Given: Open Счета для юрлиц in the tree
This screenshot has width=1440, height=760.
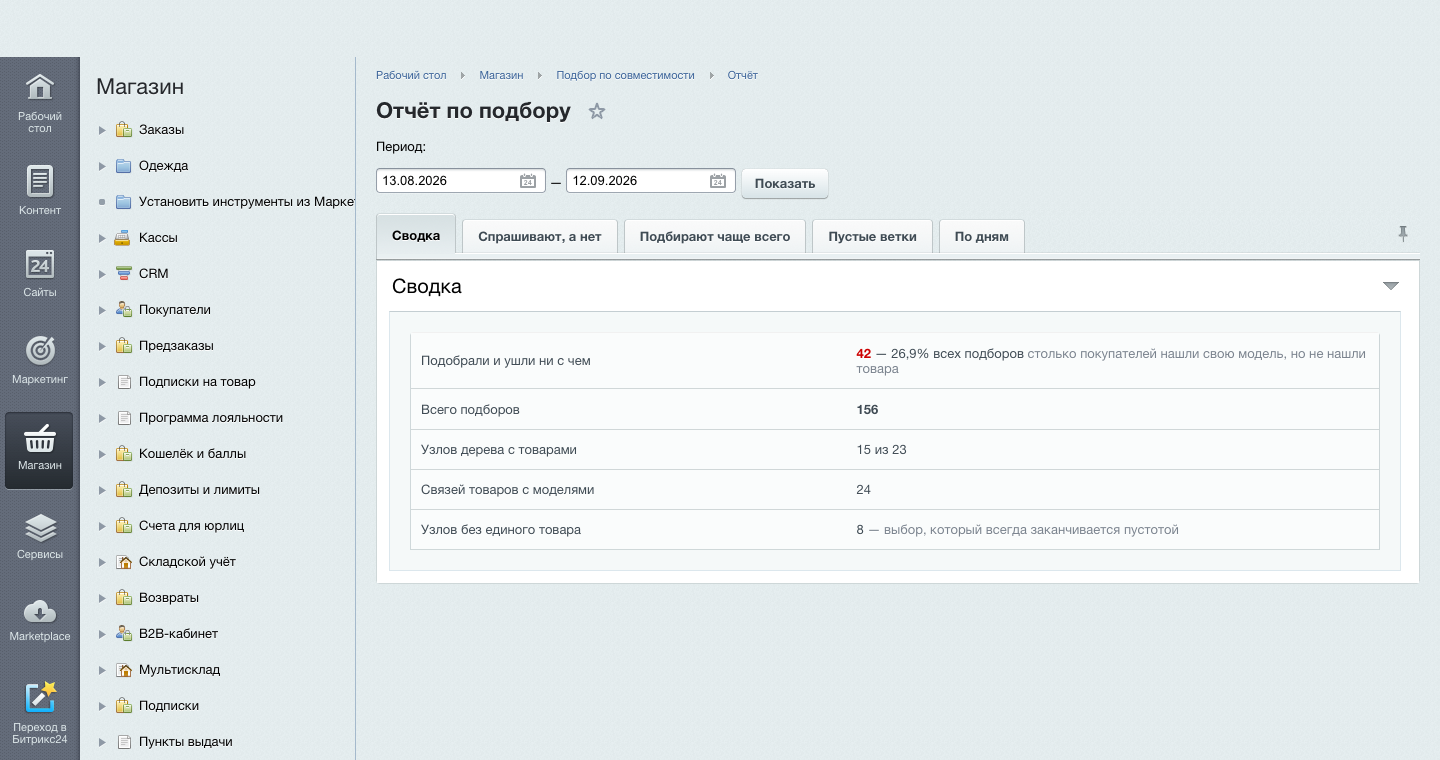Looking at the screenshot, I should pos(192,526).
